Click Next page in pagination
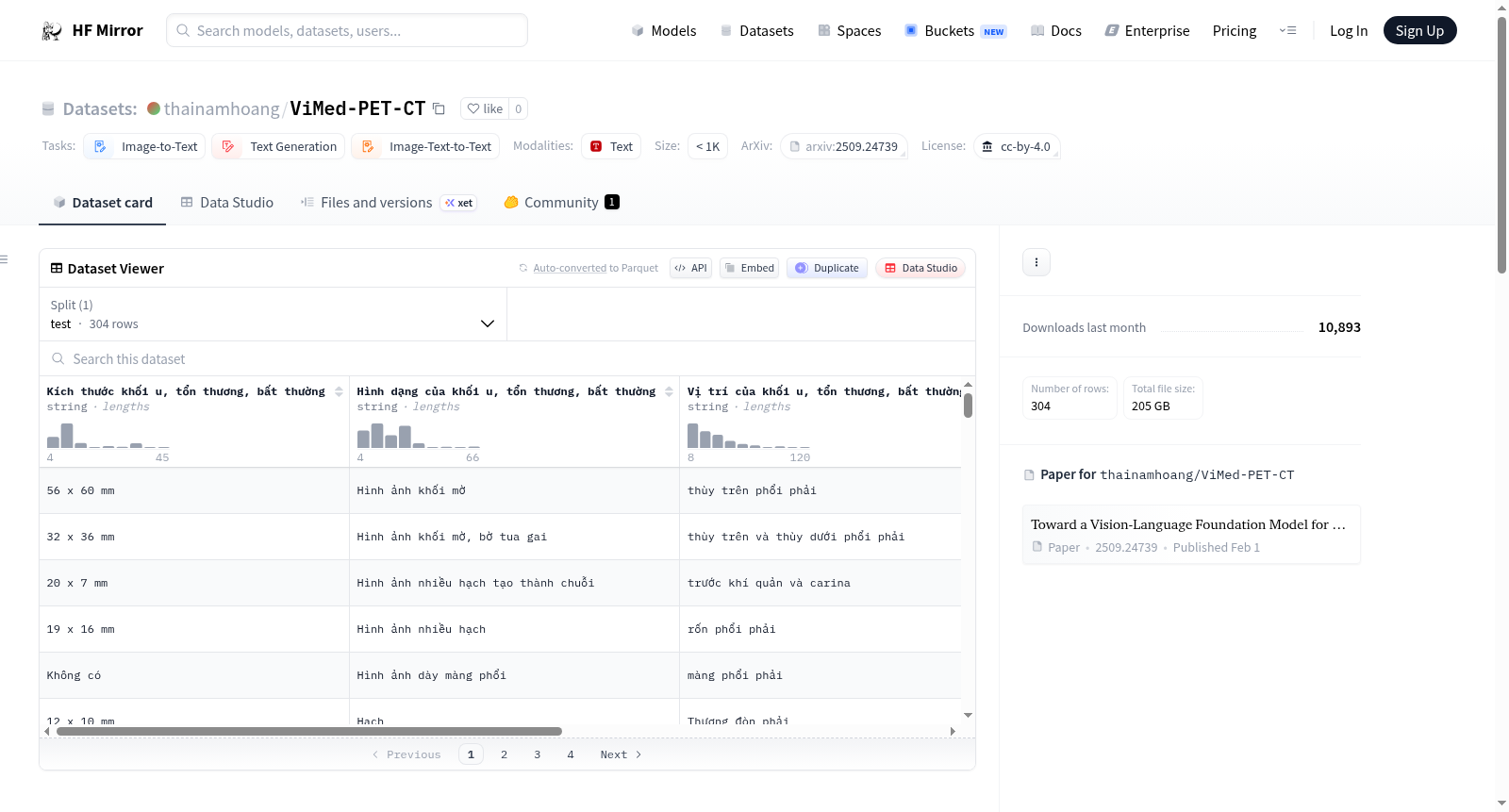 click(x=621, y=754)
